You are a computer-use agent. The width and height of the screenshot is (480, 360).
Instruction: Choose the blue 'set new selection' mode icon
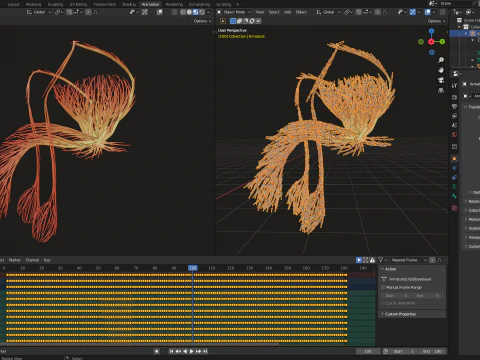233,21
